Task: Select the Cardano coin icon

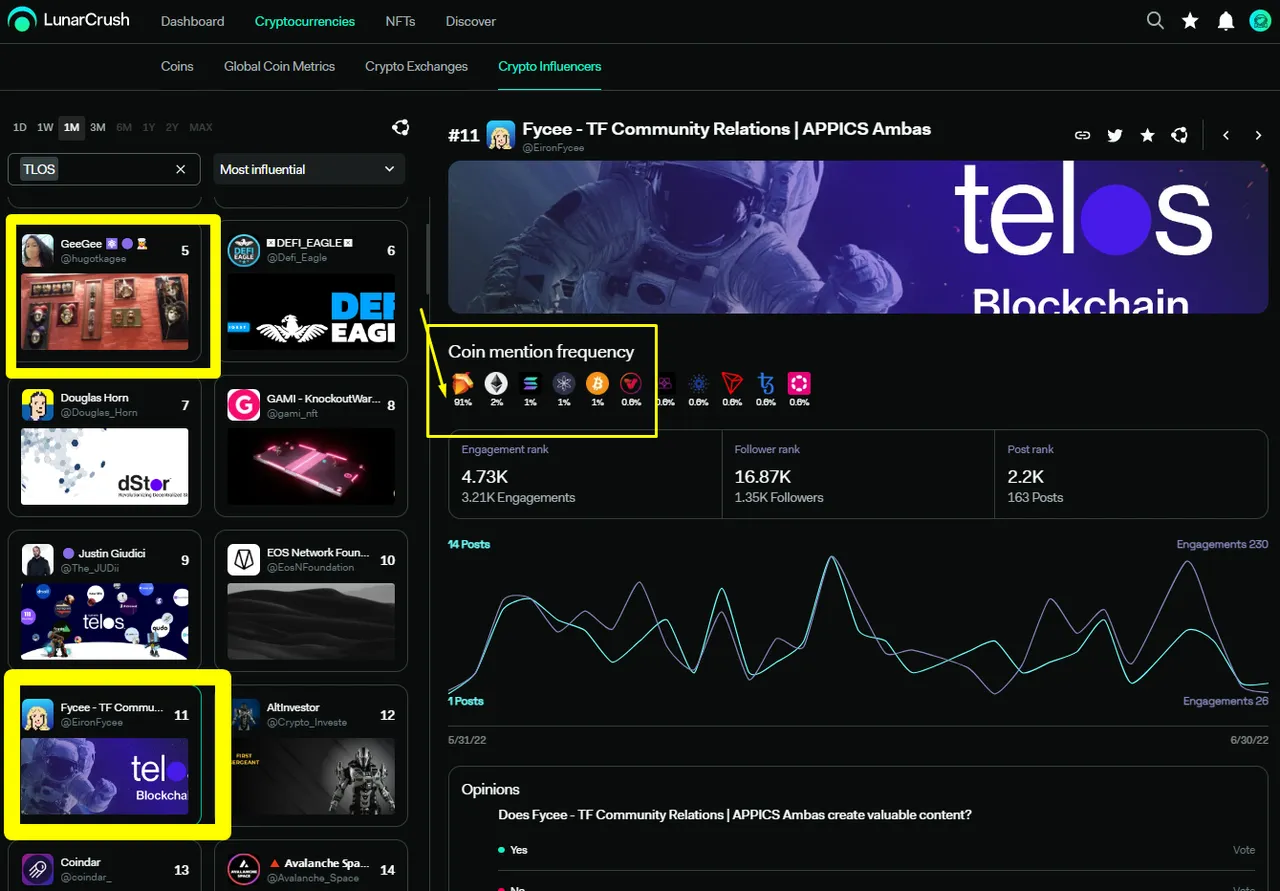Action: [698, 383]
